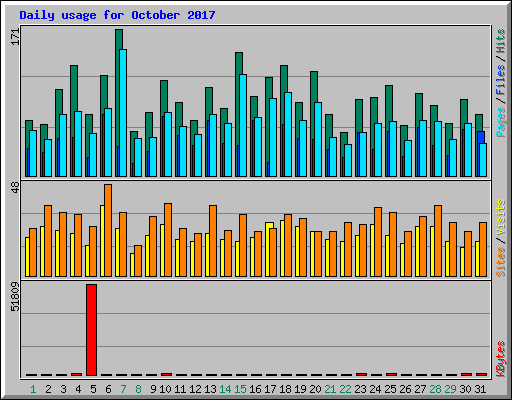Click the small red KBytes bar for day 10
This screenshot has height=400, width=512.
point(166,374)
